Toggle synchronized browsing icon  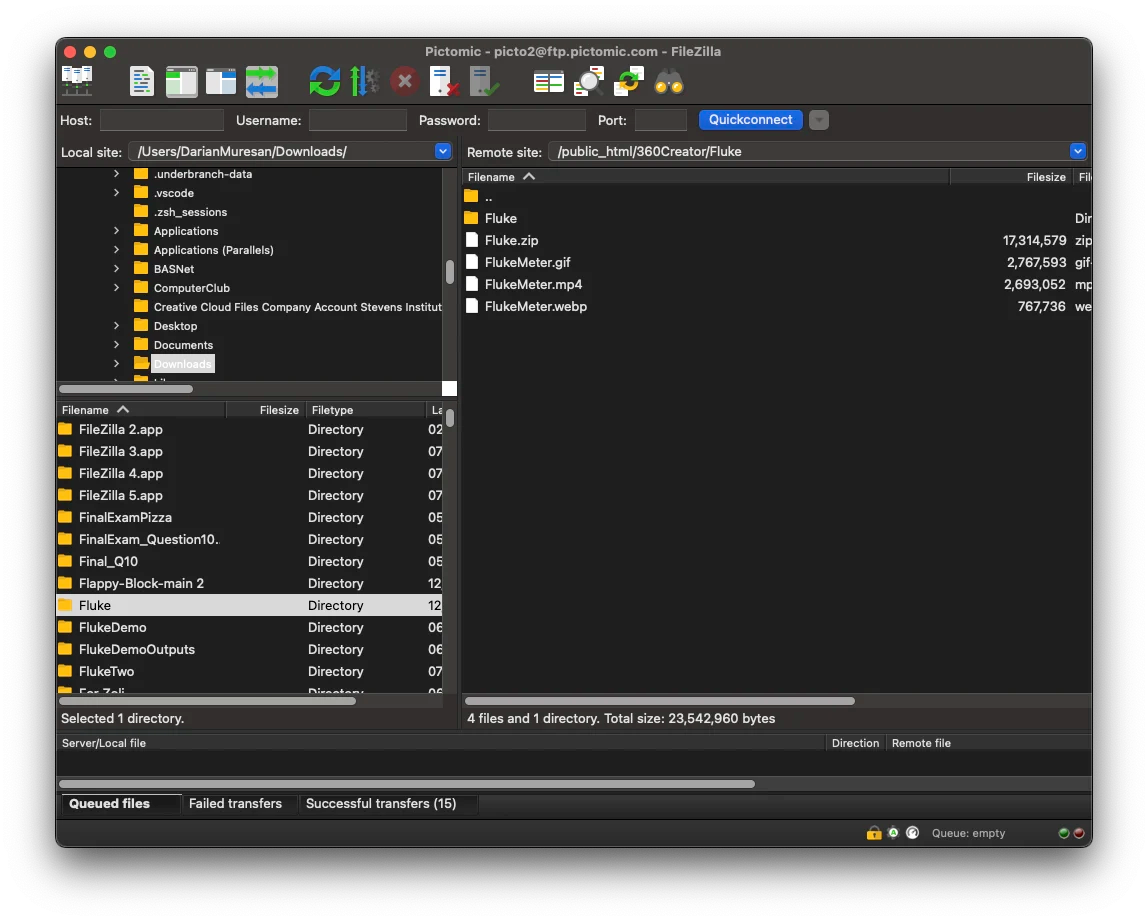click(629, 81)
